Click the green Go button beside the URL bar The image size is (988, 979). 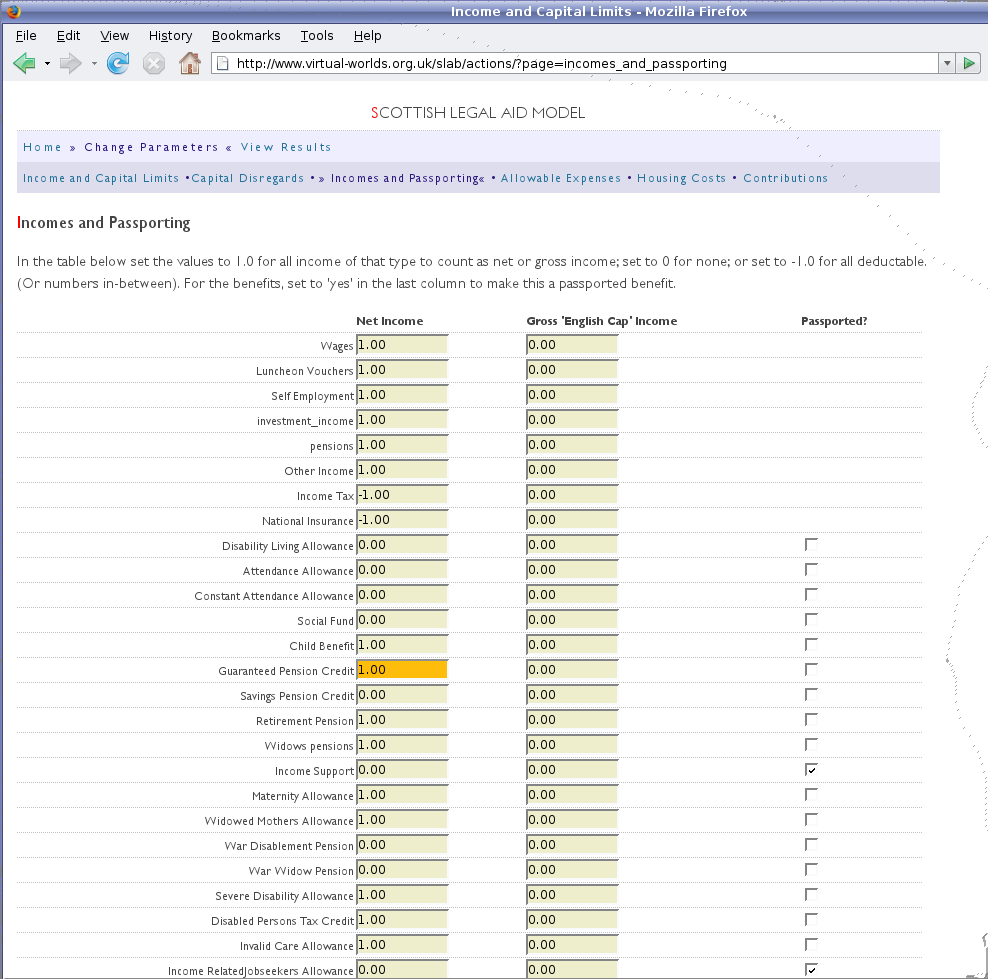point(968,64)
